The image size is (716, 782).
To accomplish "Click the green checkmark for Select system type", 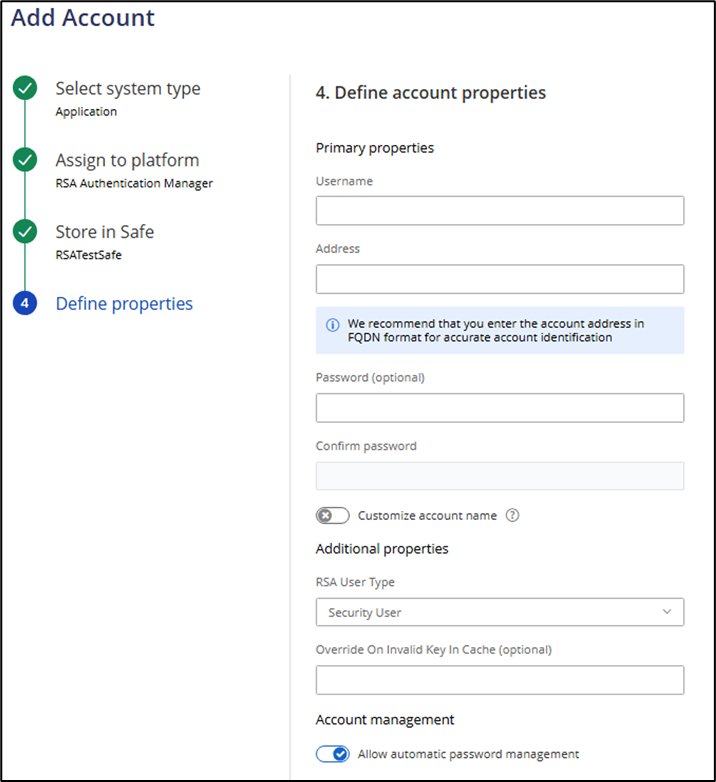I will coord(25,89).
